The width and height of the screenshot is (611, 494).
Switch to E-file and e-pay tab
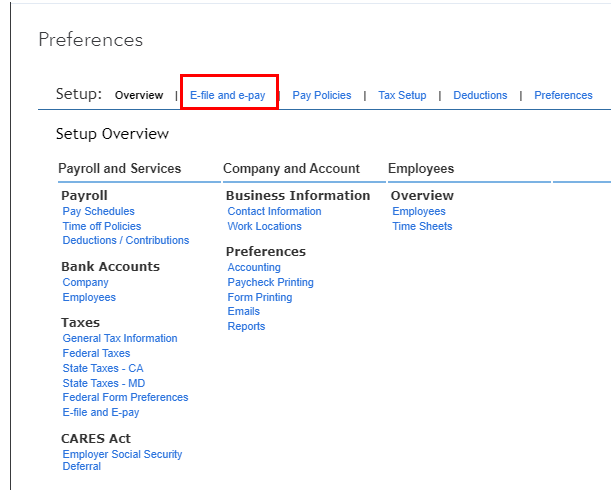tap(228, 96)
